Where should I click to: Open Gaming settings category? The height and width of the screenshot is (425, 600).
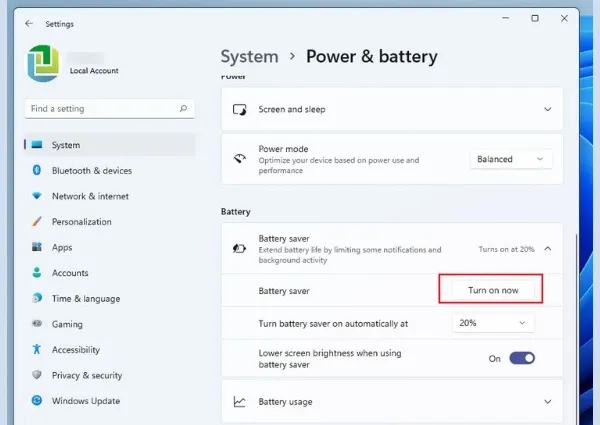coord(110,324)
